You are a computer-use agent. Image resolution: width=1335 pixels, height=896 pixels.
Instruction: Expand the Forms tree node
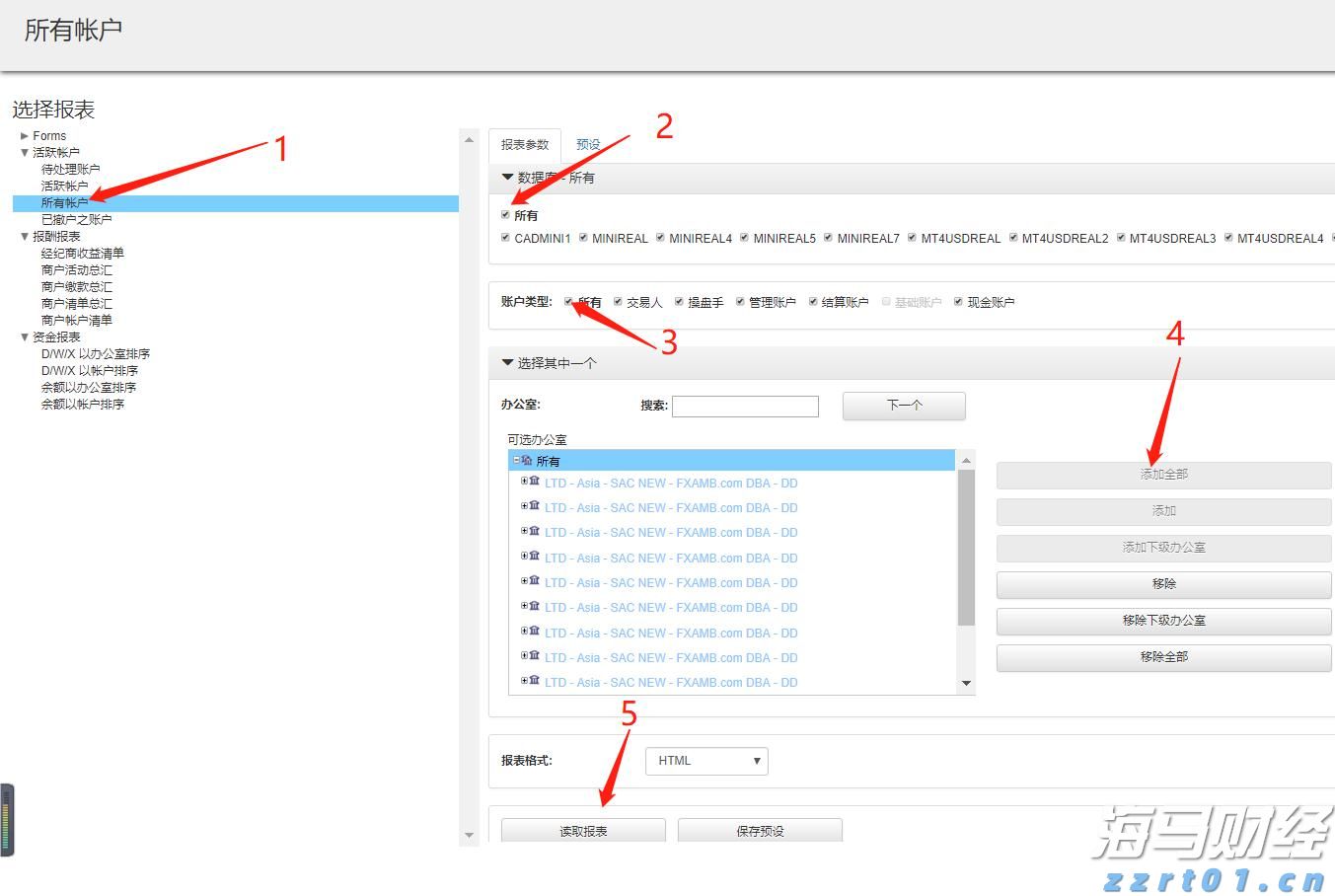point(25,136)
